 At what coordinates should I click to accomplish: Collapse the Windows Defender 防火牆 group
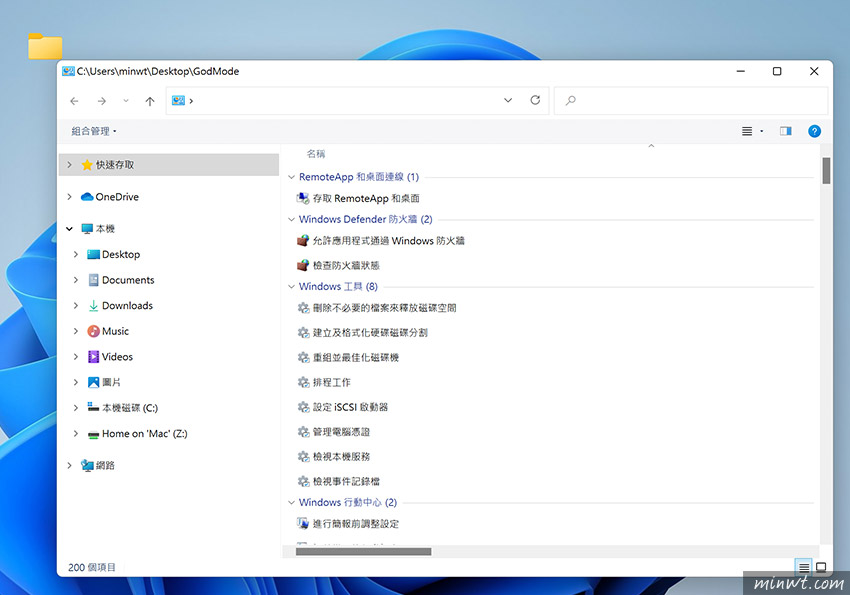[292, 219]
